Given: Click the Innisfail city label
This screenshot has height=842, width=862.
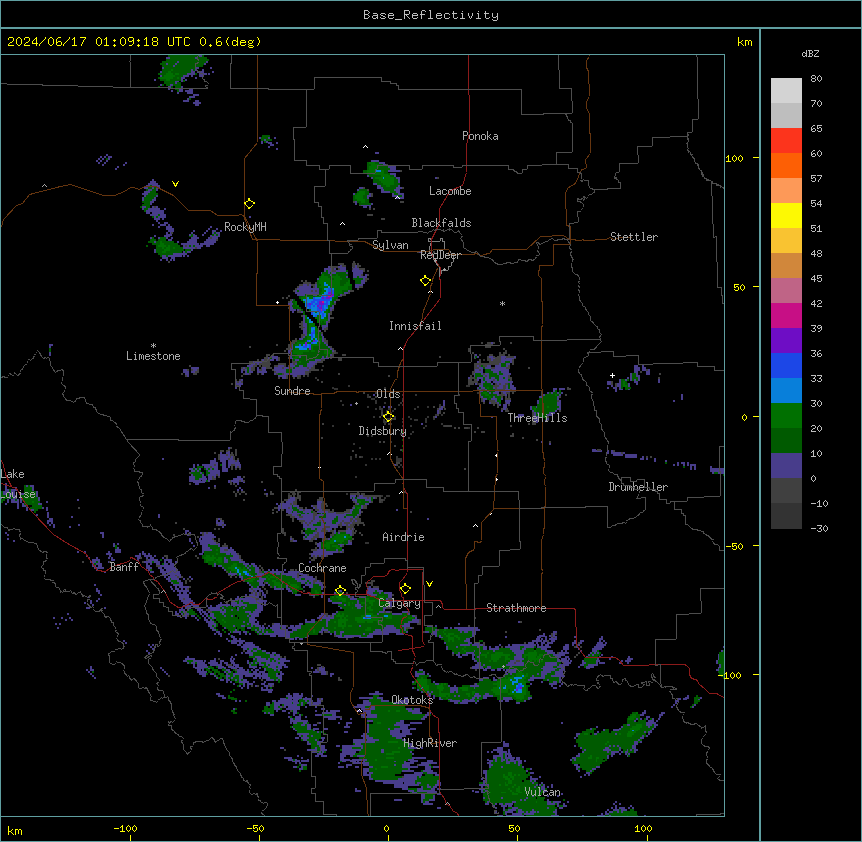Looking at the screenshot, I should [x=415, y=326].
